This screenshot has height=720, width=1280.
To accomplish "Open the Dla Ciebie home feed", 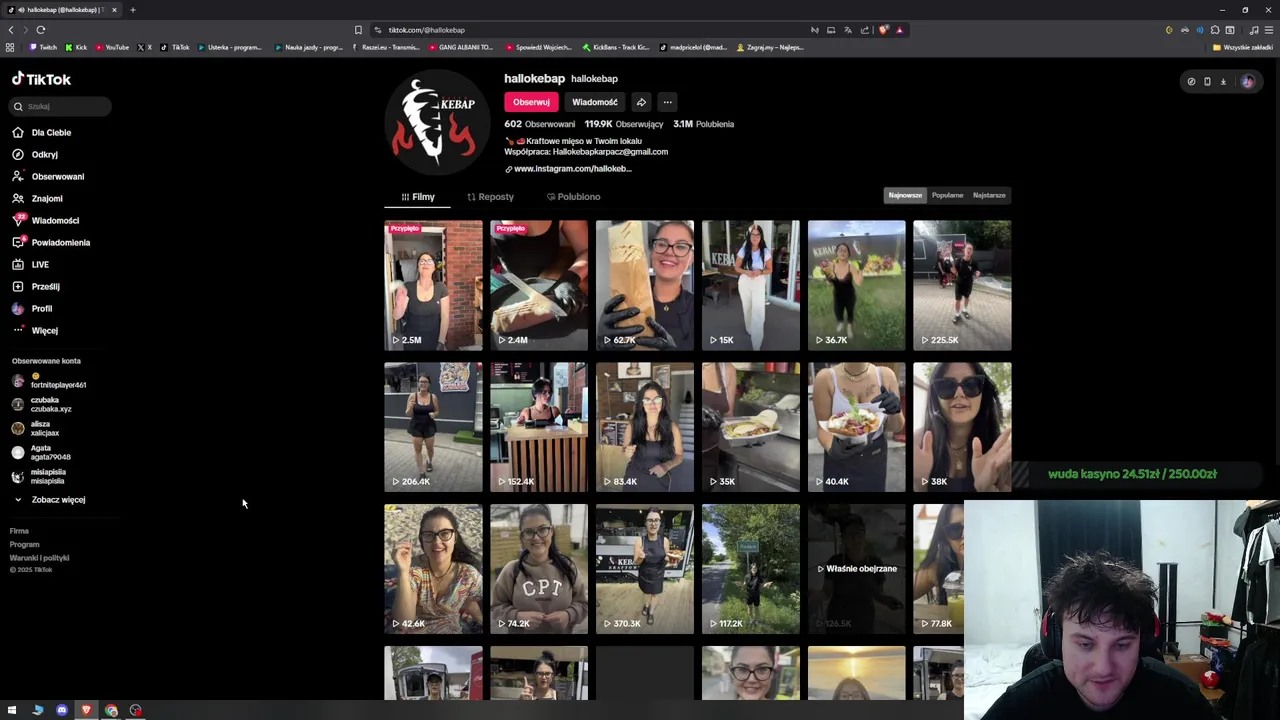I will point(42,132).
